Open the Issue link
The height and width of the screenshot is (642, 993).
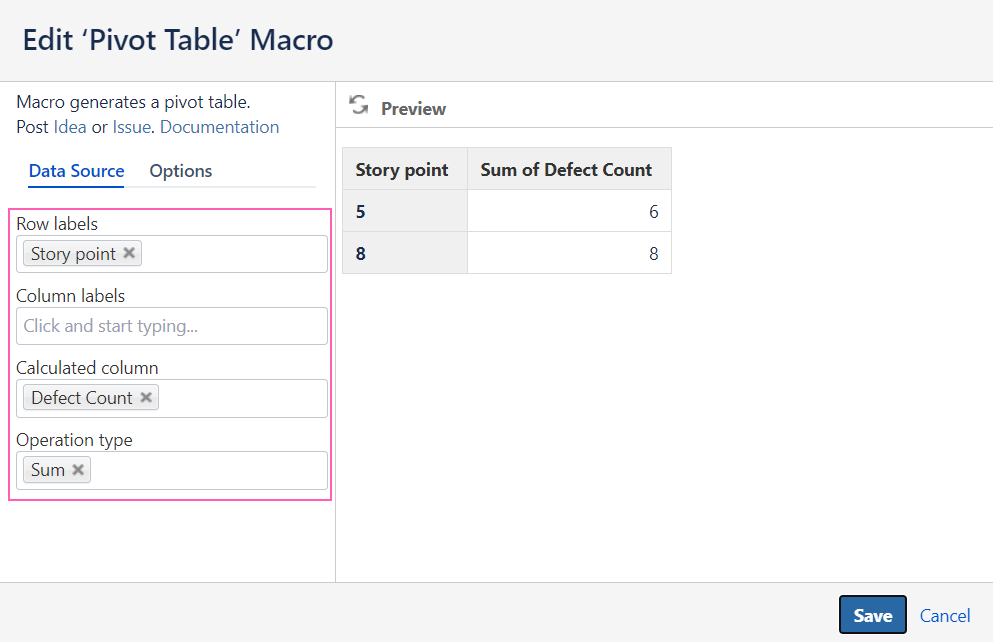[131, 127]
